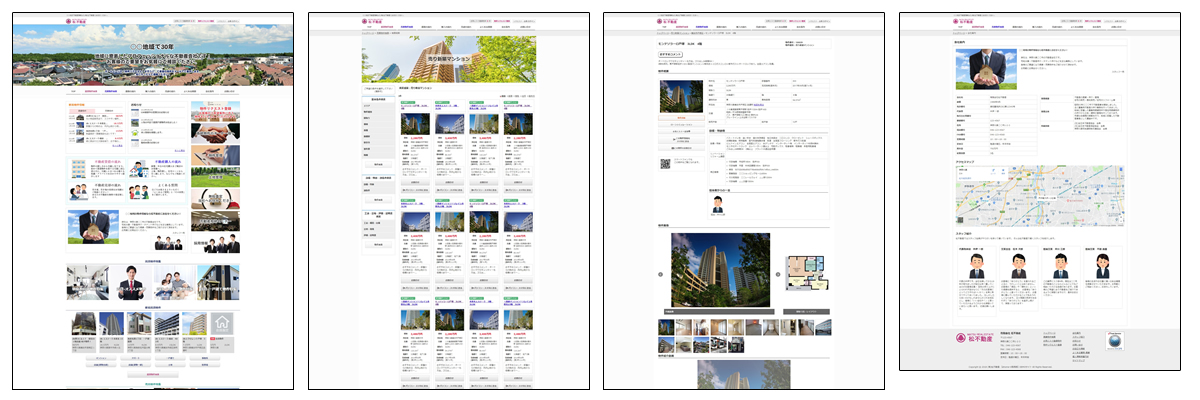Click the QR code on the property detail page
The image size is (1200, 400).
(x=664, y=164)
